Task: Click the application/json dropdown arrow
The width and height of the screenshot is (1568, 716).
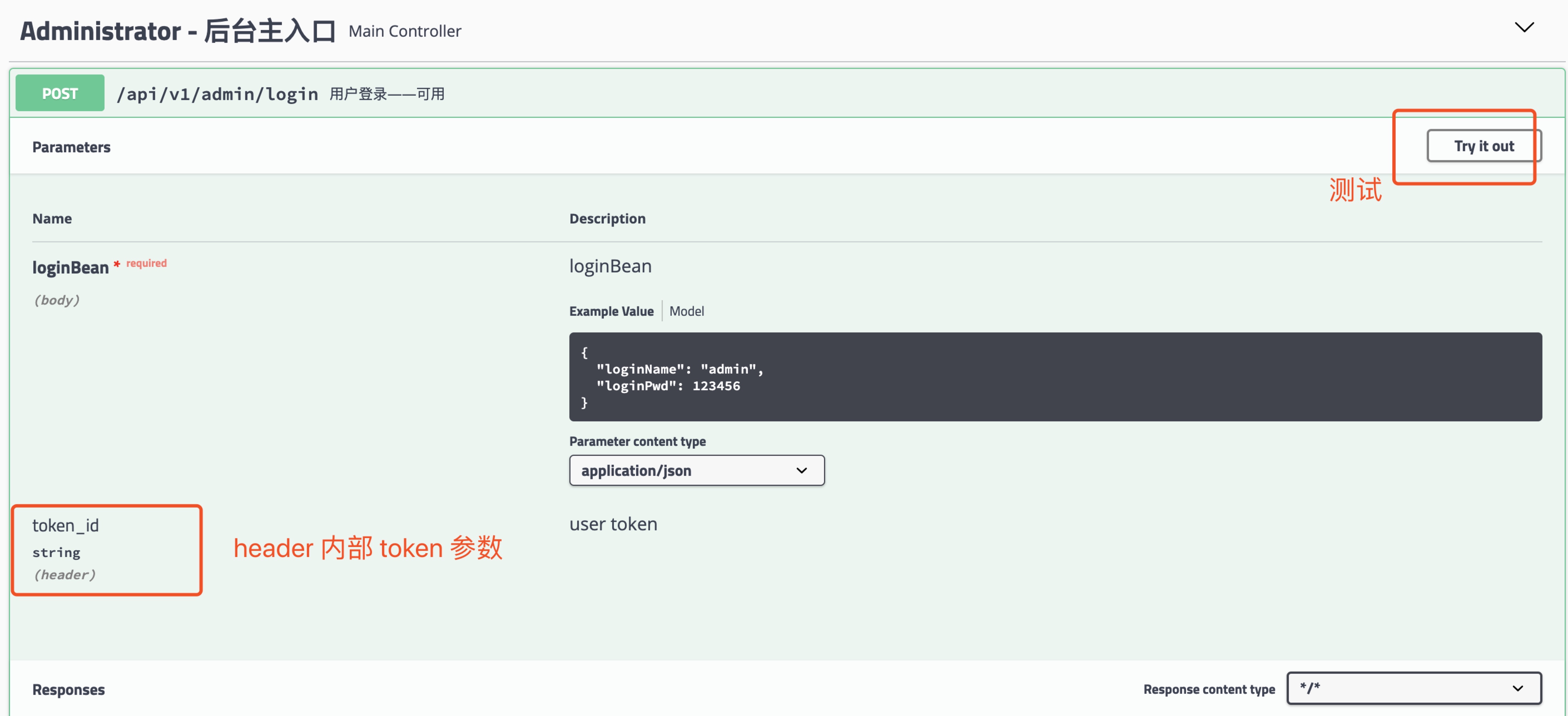Action: [x=801, y=470]
